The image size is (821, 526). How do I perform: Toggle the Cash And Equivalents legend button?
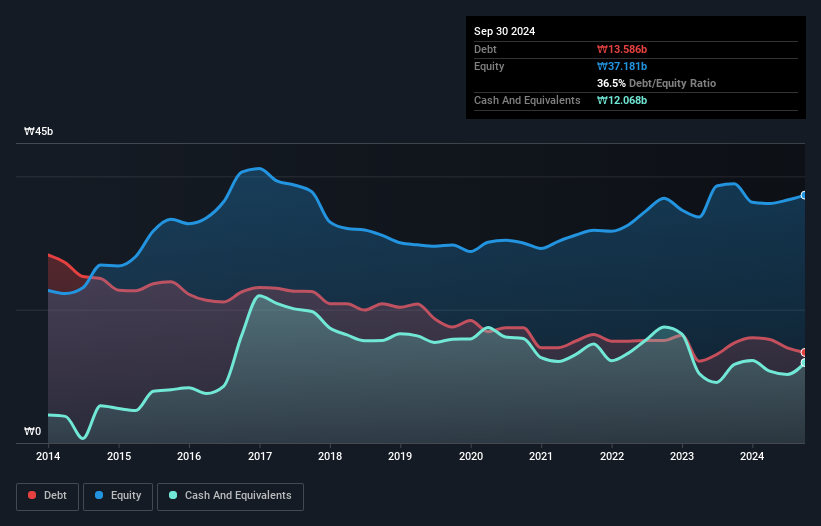click(230, 496)
